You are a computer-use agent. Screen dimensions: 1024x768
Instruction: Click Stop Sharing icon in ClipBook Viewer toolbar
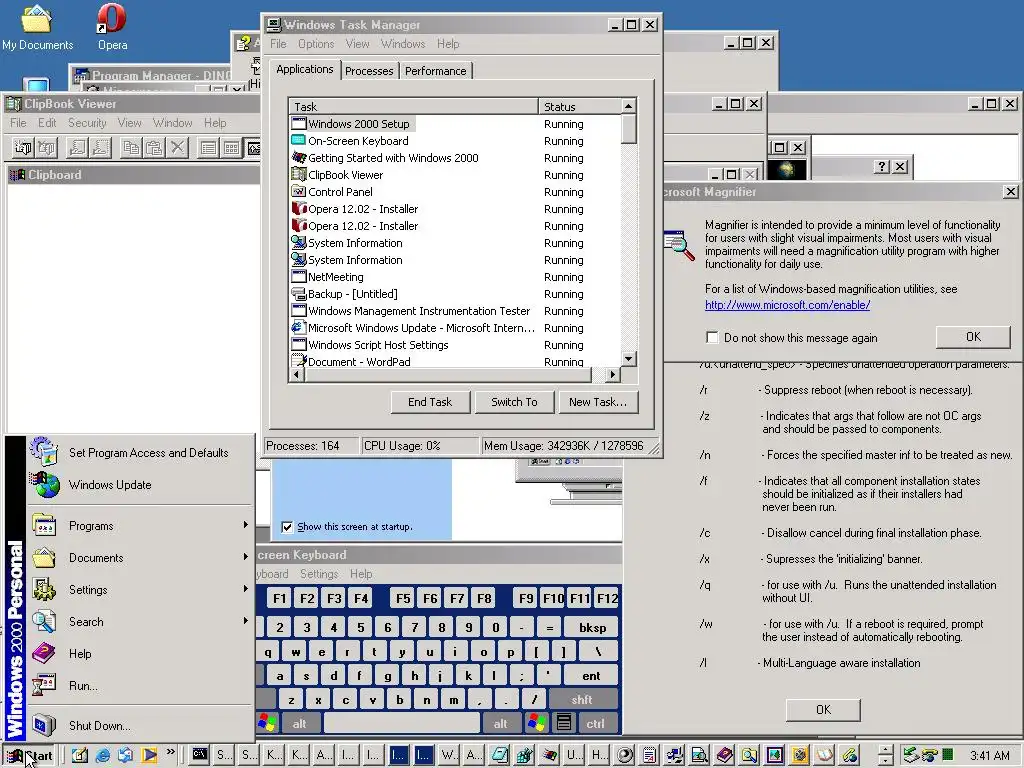pyautogui.click(x=101, y=148)
